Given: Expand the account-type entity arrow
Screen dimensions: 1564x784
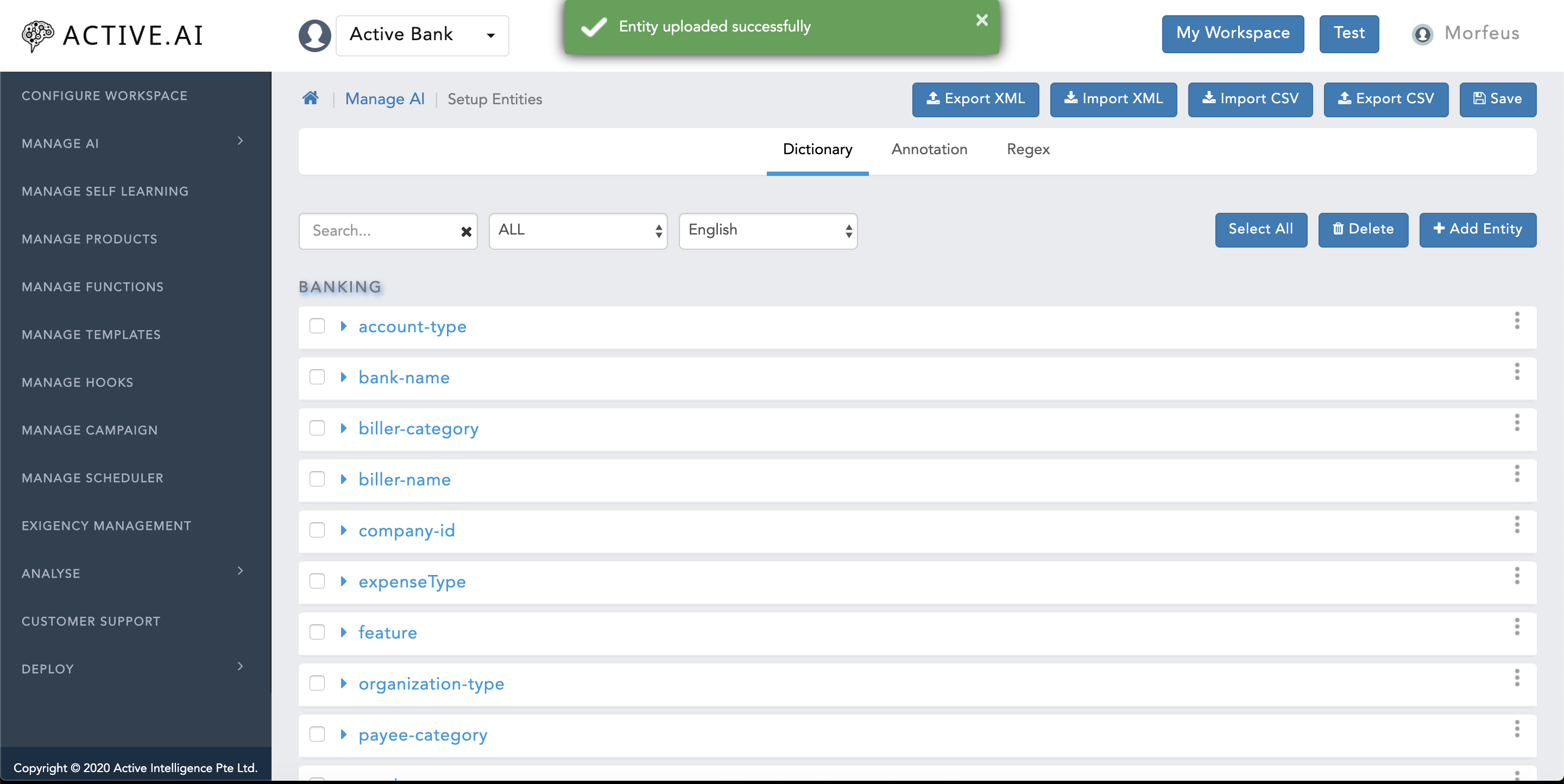Looking at the screenshot, I should [x=344, y=326].
